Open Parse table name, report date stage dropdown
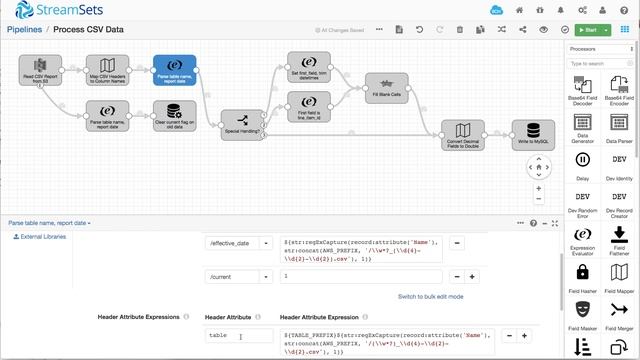This screenshot has width=640, height=360. tap(49, 223)
